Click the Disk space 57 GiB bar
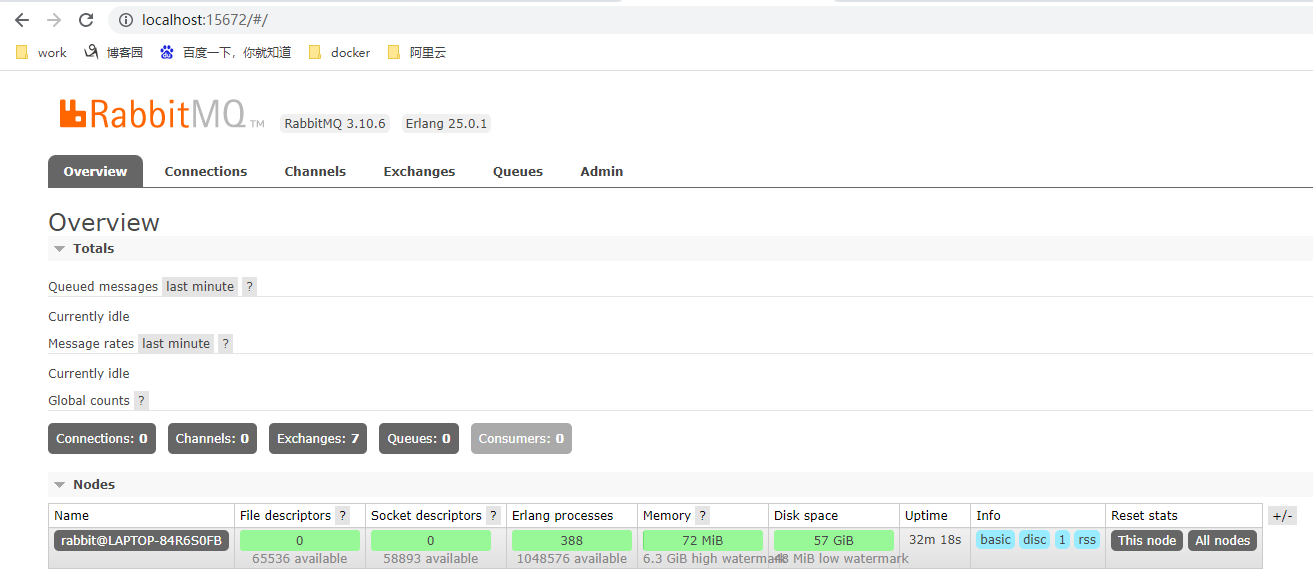 (834, 541)
